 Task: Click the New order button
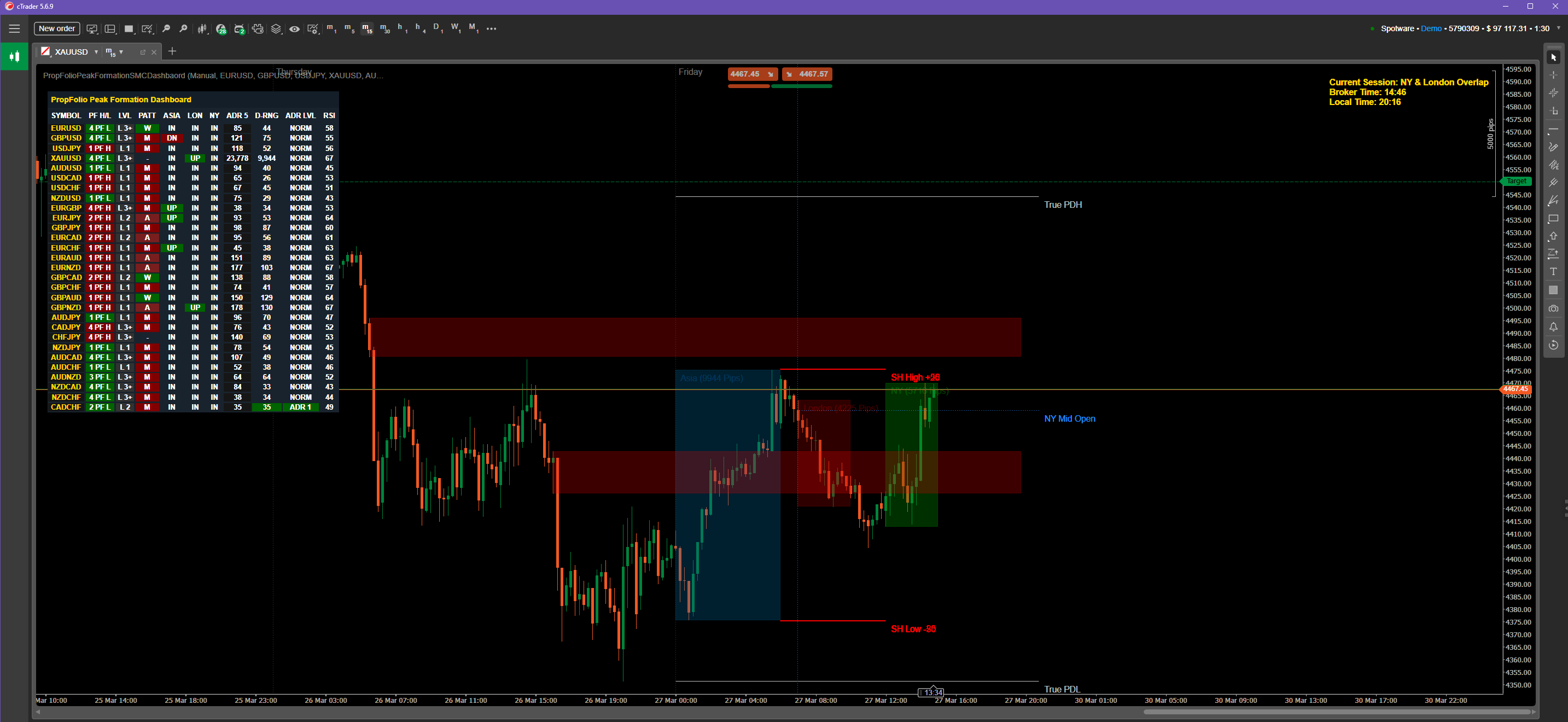point(57,28)
